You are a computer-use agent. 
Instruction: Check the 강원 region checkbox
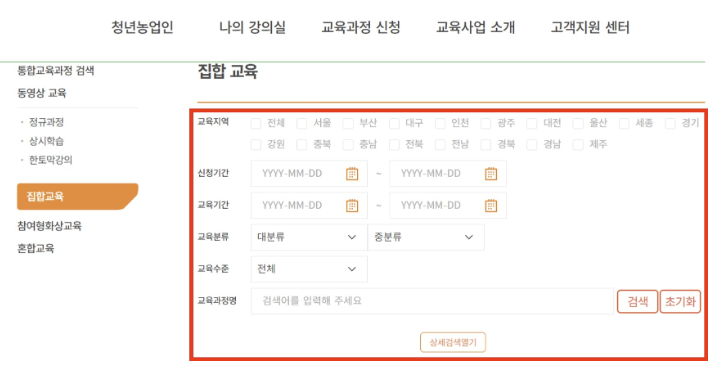(256, 145)
